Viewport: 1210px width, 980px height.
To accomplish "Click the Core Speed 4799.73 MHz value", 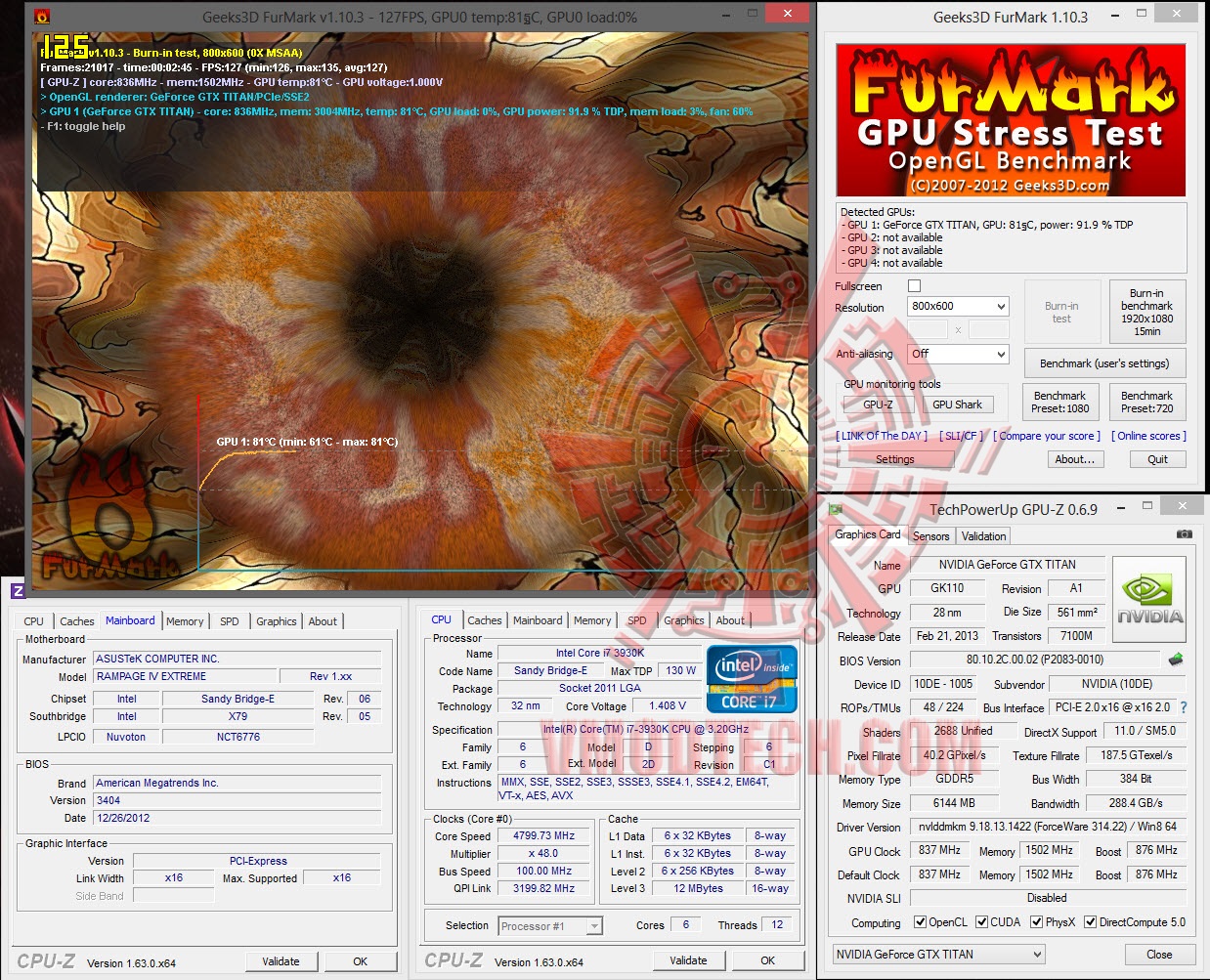I will (x=543, y=835).
